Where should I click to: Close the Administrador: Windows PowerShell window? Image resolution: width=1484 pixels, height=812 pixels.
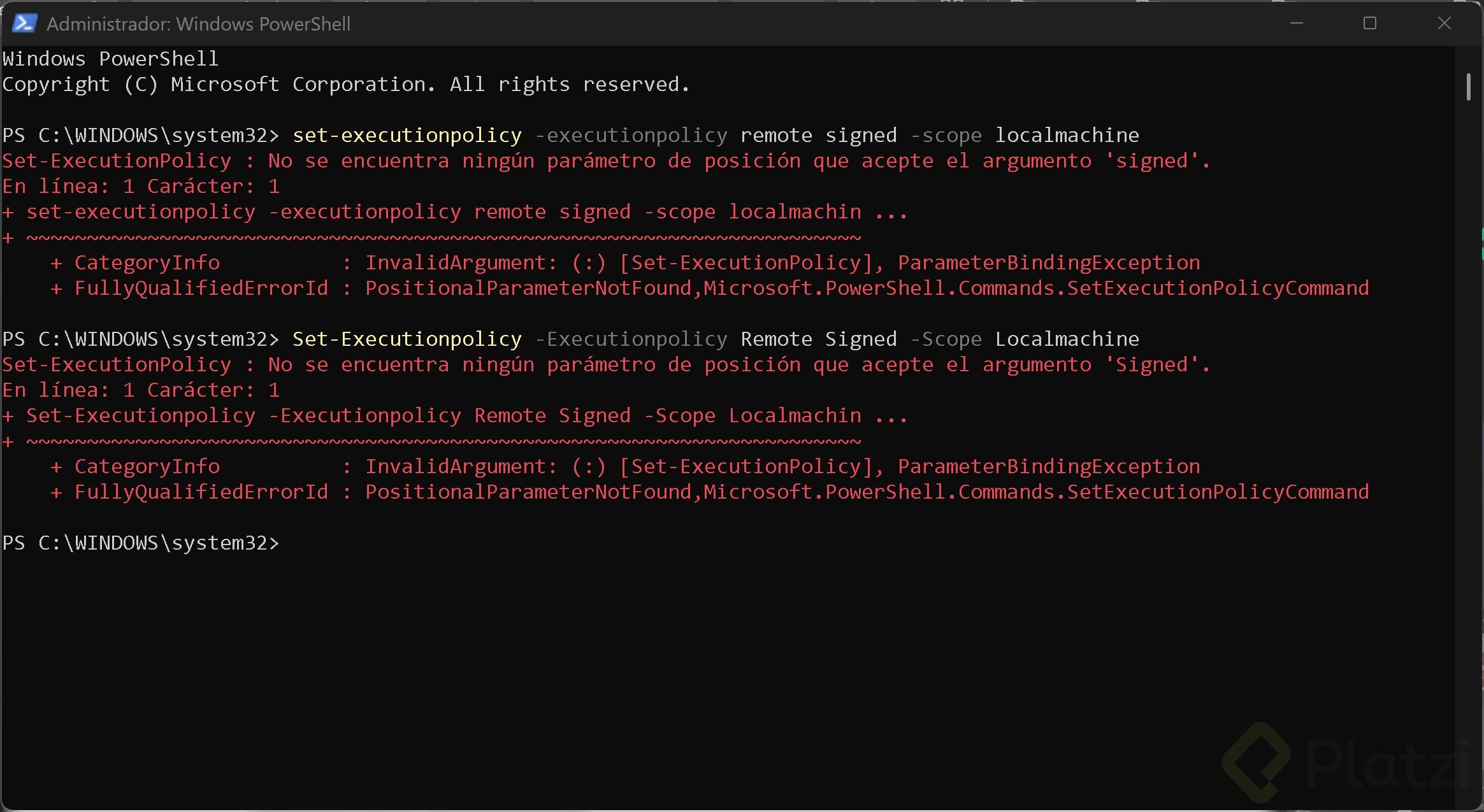point(1444,24)
